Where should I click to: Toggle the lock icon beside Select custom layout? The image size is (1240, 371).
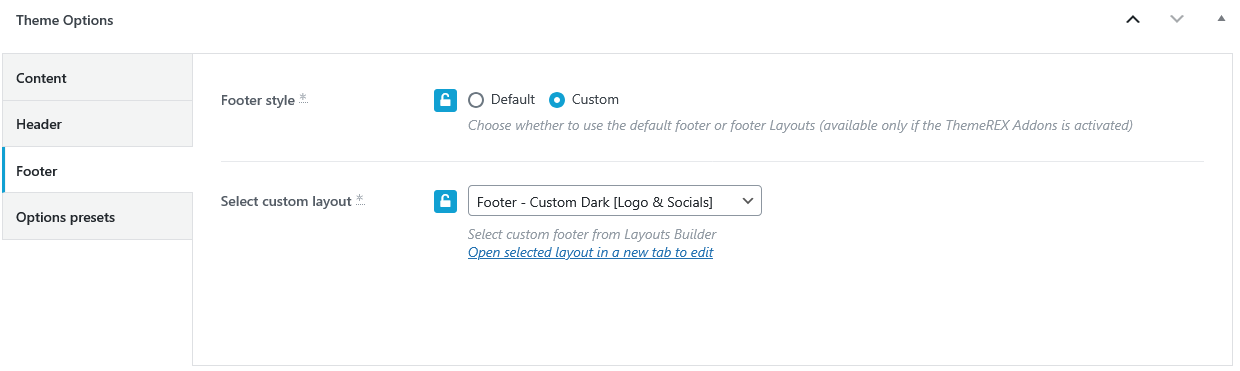click(445, 201)
